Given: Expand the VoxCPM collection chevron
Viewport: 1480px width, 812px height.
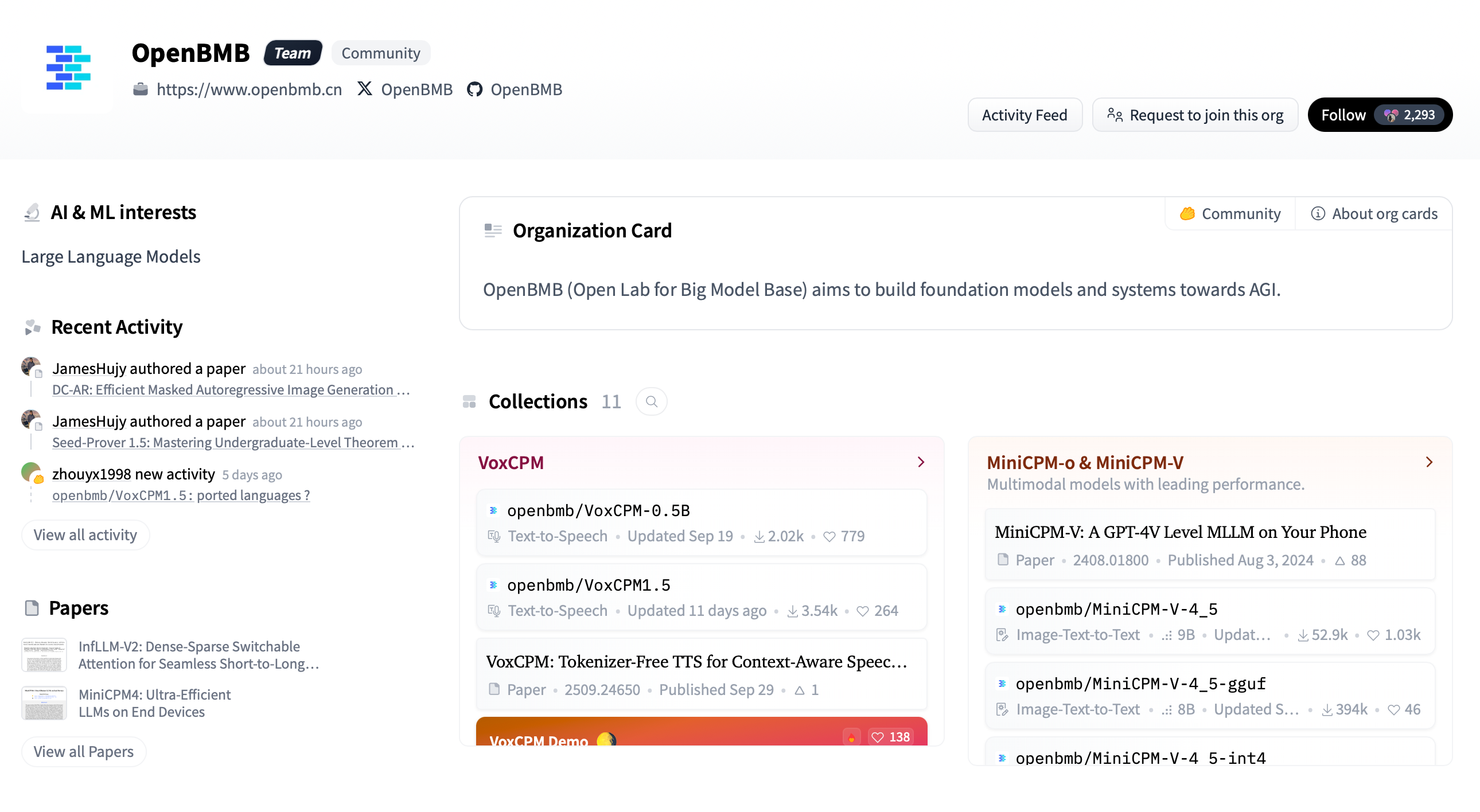Looking at the screenshot, I should tap(921, 462).
